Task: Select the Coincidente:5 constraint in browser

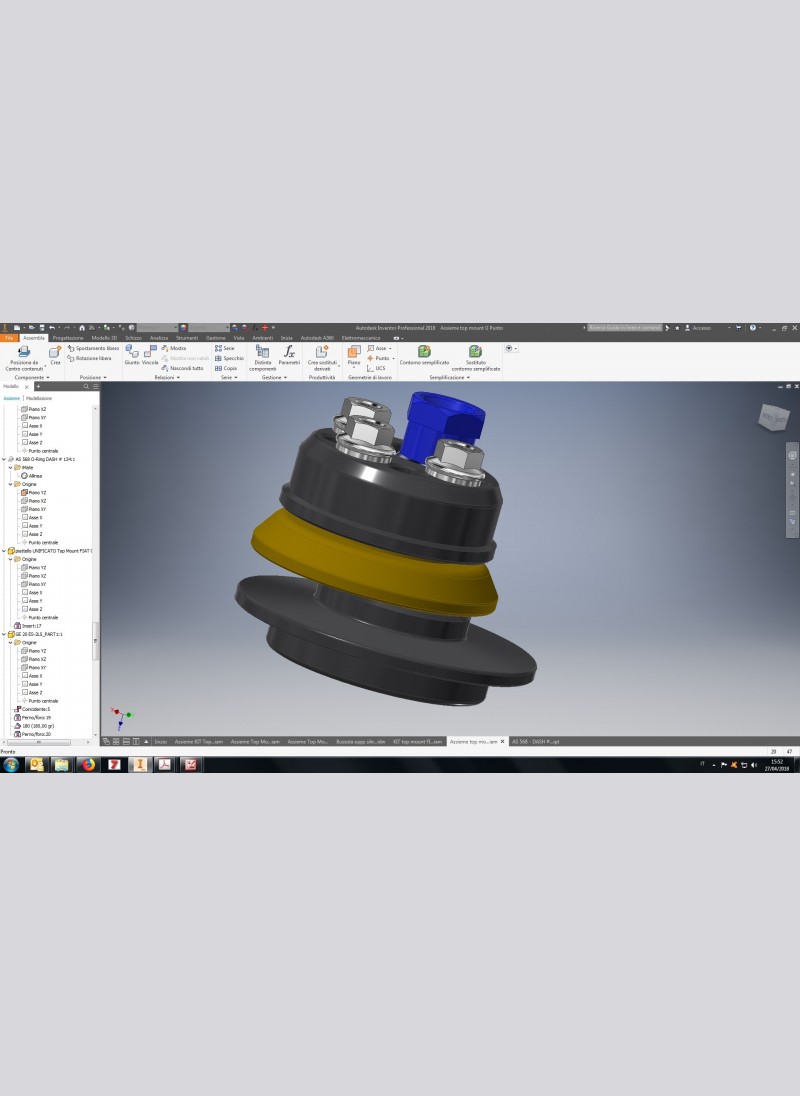Action: point(35,709)
